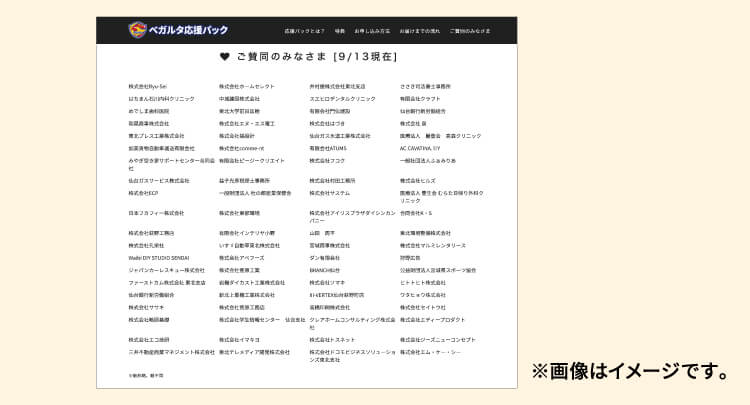Click ジャパンカーレスキュー株式会社 entry
Image resolution: width=750 pixels, height=405 pixels.
[x=166, y=270]
